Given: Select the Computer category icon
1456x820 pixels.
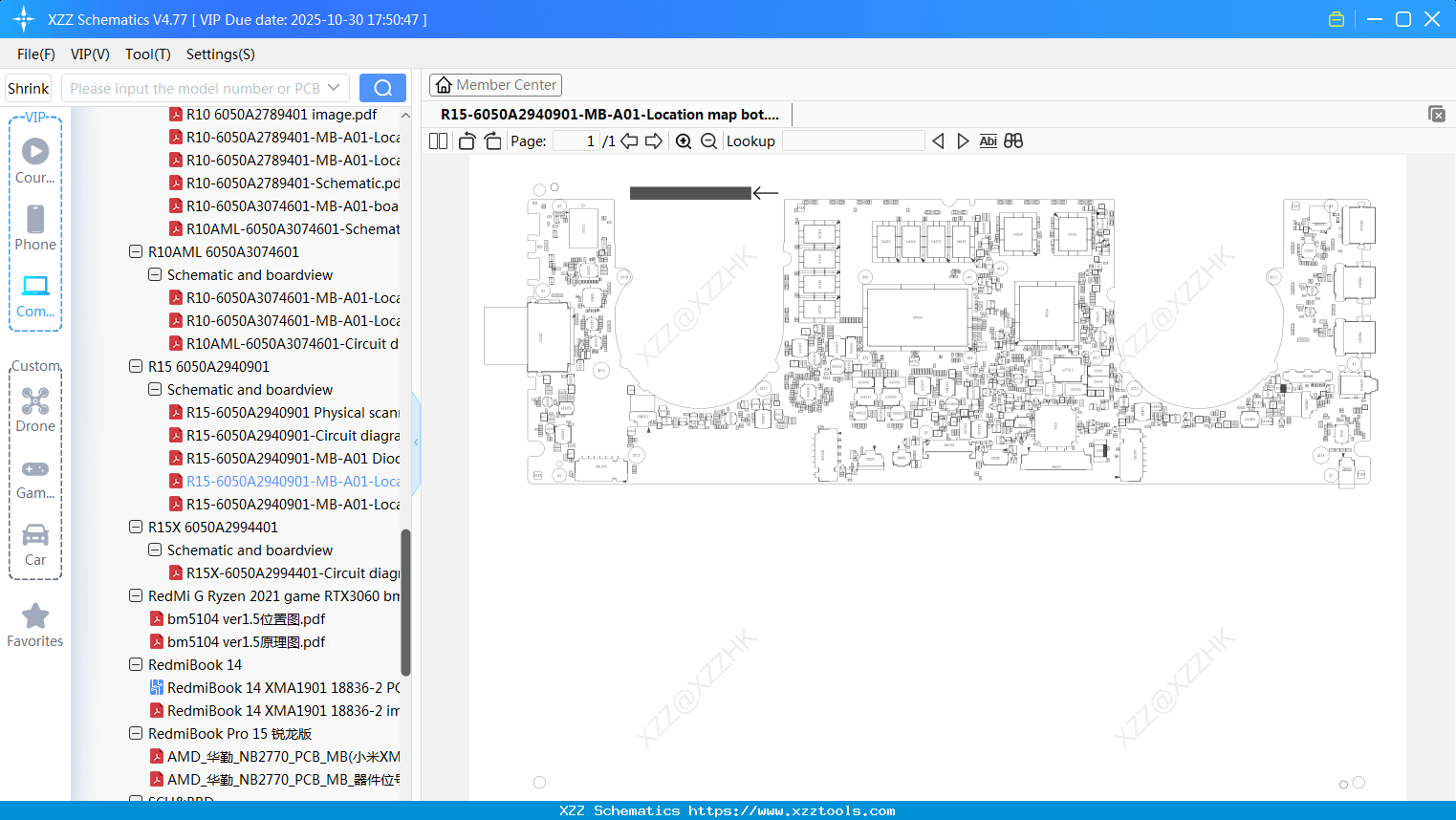Looking at the screenshot, I should click(35, 295).
